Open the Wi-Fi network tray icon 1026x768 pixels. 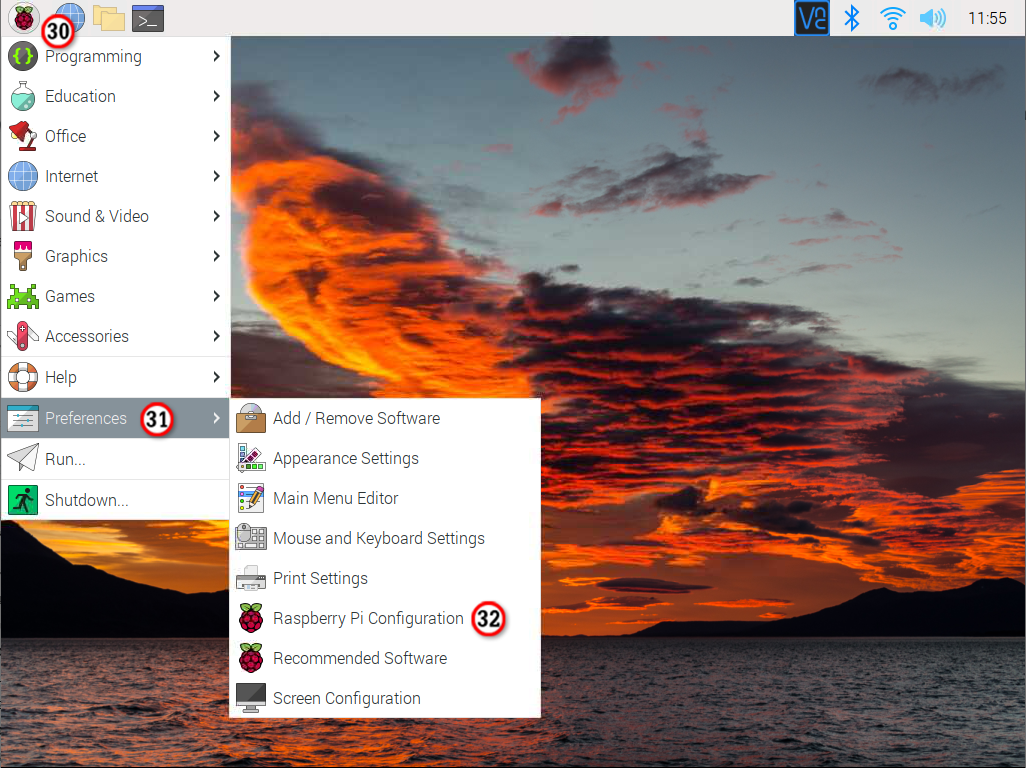click(x=892, y=18)
